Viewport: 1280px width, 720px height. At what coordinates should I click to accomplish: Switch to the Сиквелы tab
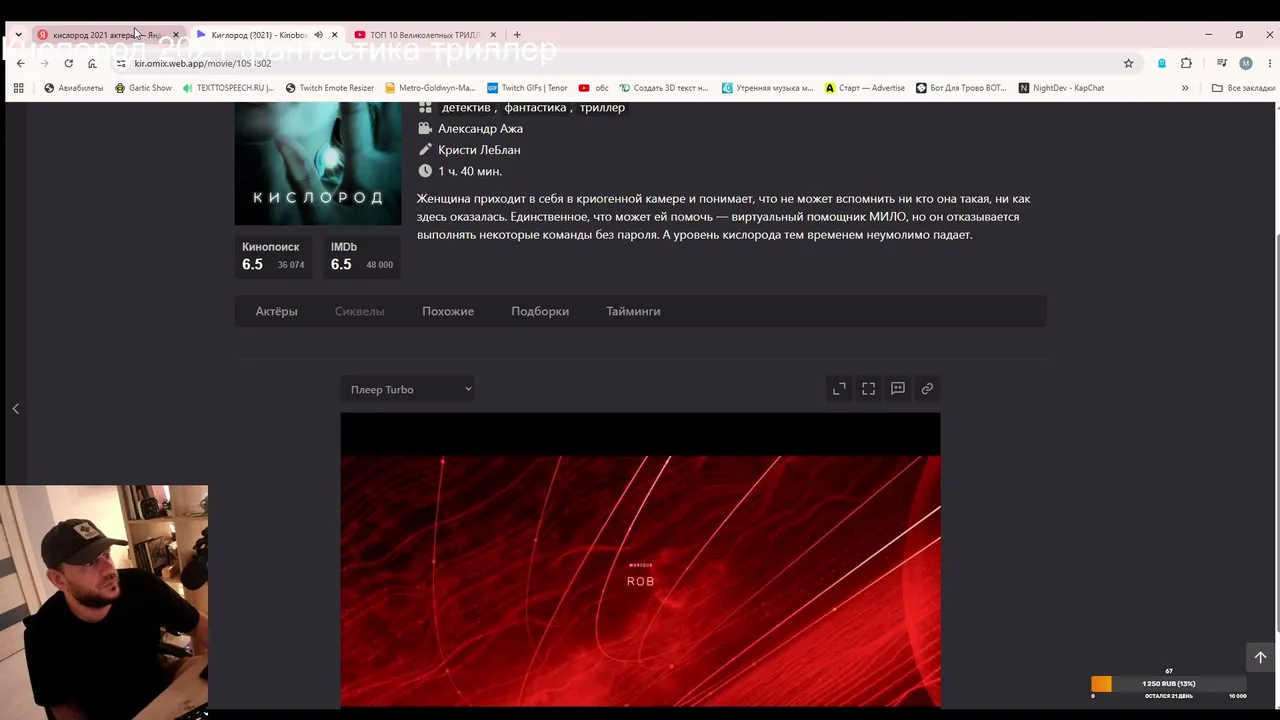click(359, 311)
